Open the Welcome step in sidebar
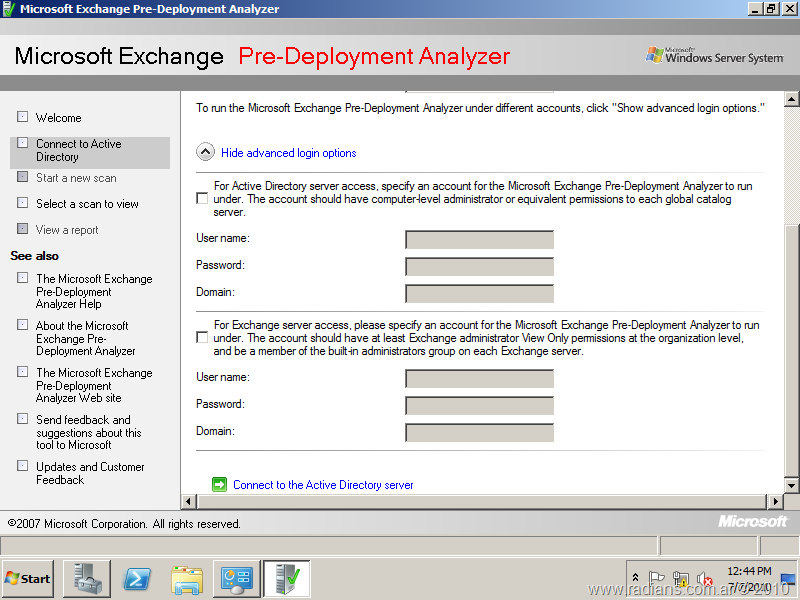 click(59, 118)
